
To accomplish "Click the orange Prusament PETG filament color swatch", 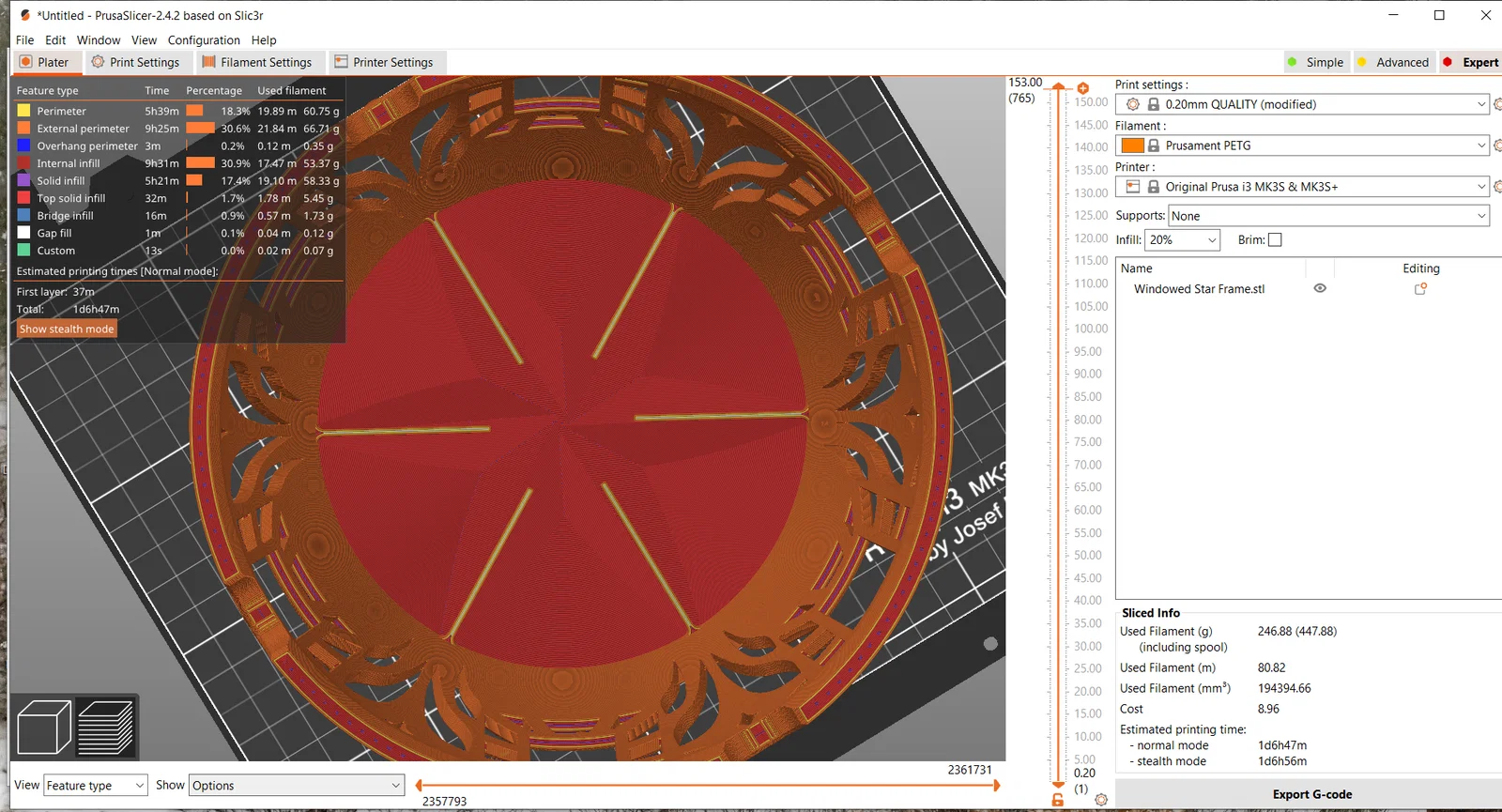I will 1133,146.
